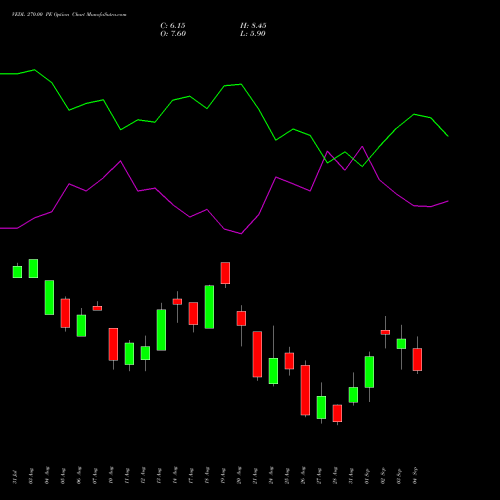Select the green candlestick for 13 Aug
Screen dimensions: 500x500
(x=161, y=330)
